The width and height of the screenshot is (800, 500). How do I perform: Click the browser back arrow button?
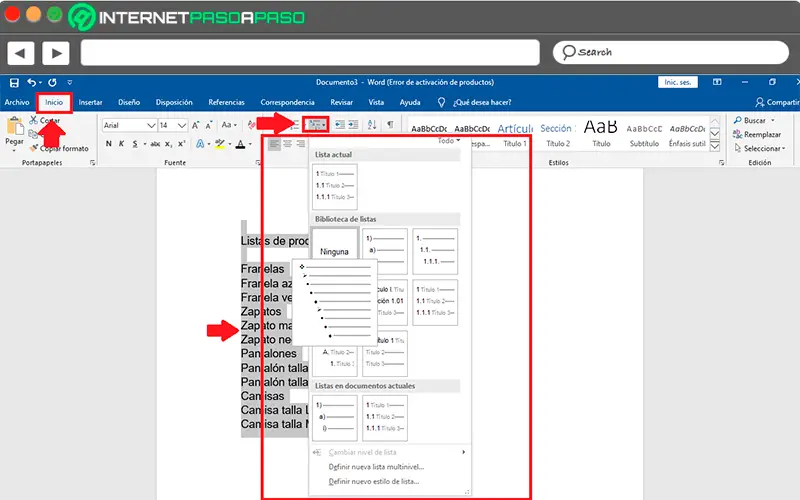[x=20, y=53]
